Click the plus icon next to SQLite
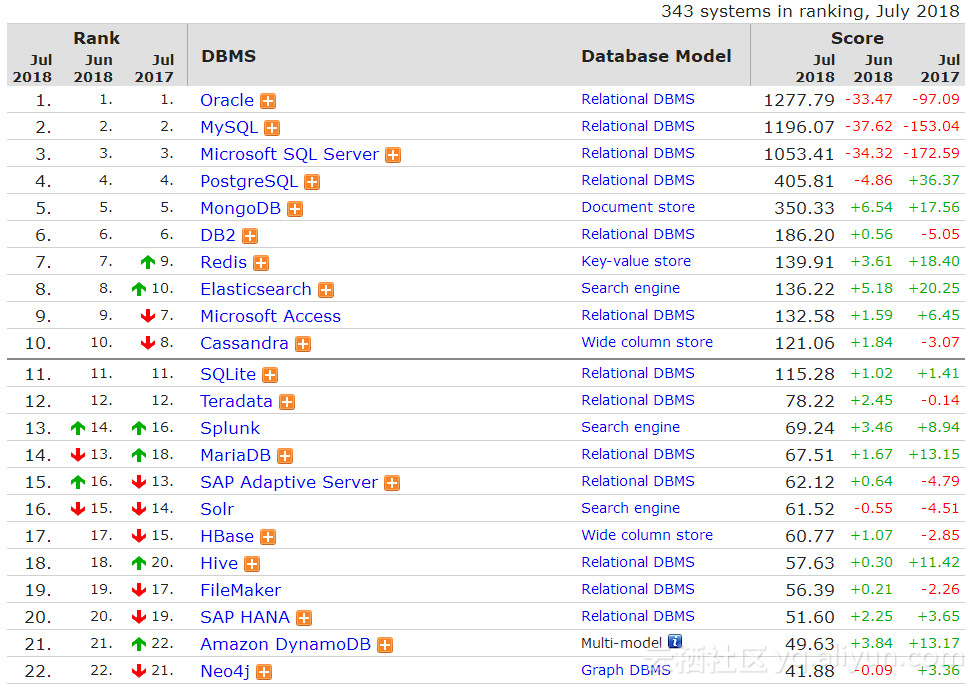976x685 pixels. [x=270, y=375]
